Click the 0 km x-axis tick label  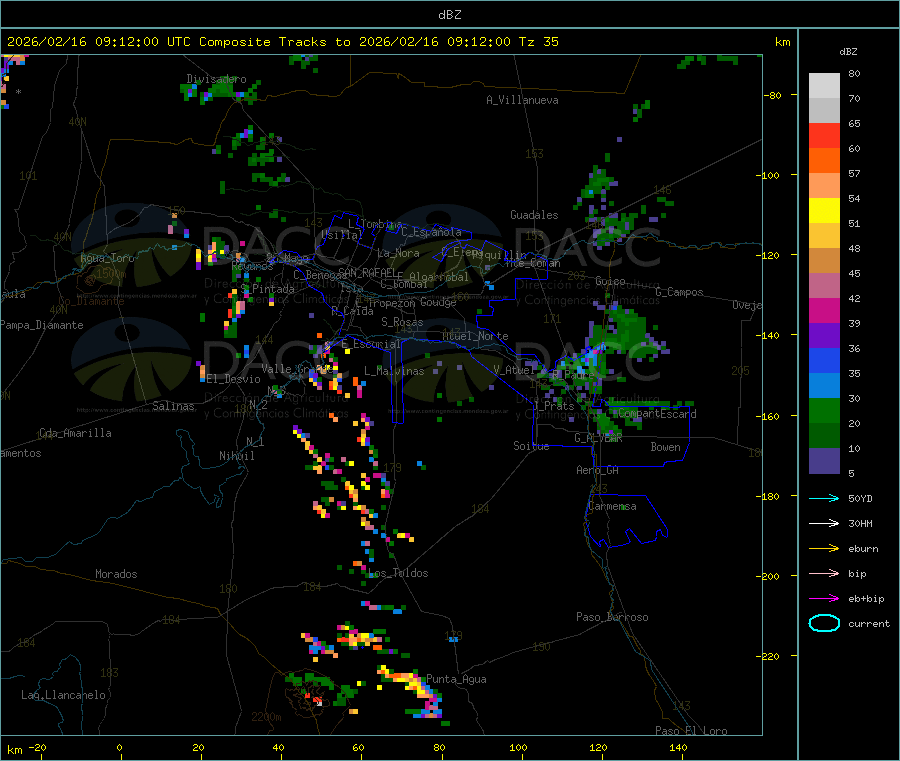click(119, 747)
